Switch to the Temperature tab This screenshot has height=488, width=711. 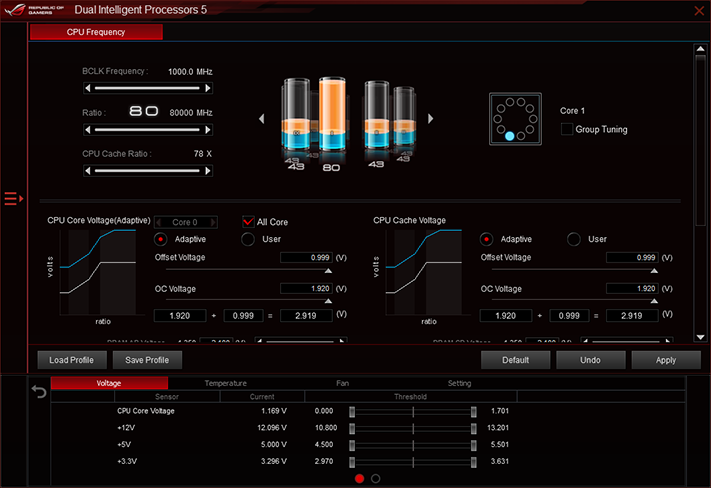(x=226, y=383)
